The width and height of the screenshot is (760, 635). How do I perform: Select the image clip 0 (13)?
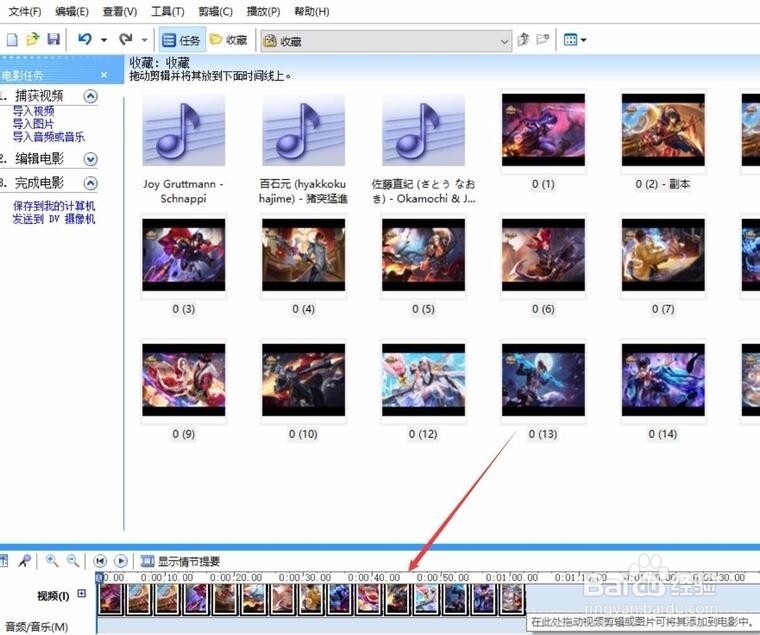[x=543, y=380]
